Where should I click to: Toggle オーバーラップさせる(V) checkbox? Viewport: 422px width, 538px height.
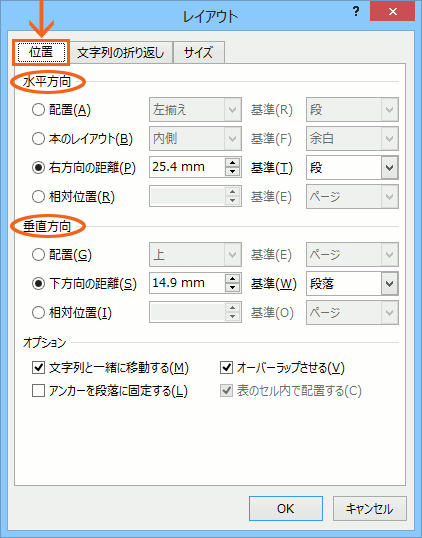(226, 367)
